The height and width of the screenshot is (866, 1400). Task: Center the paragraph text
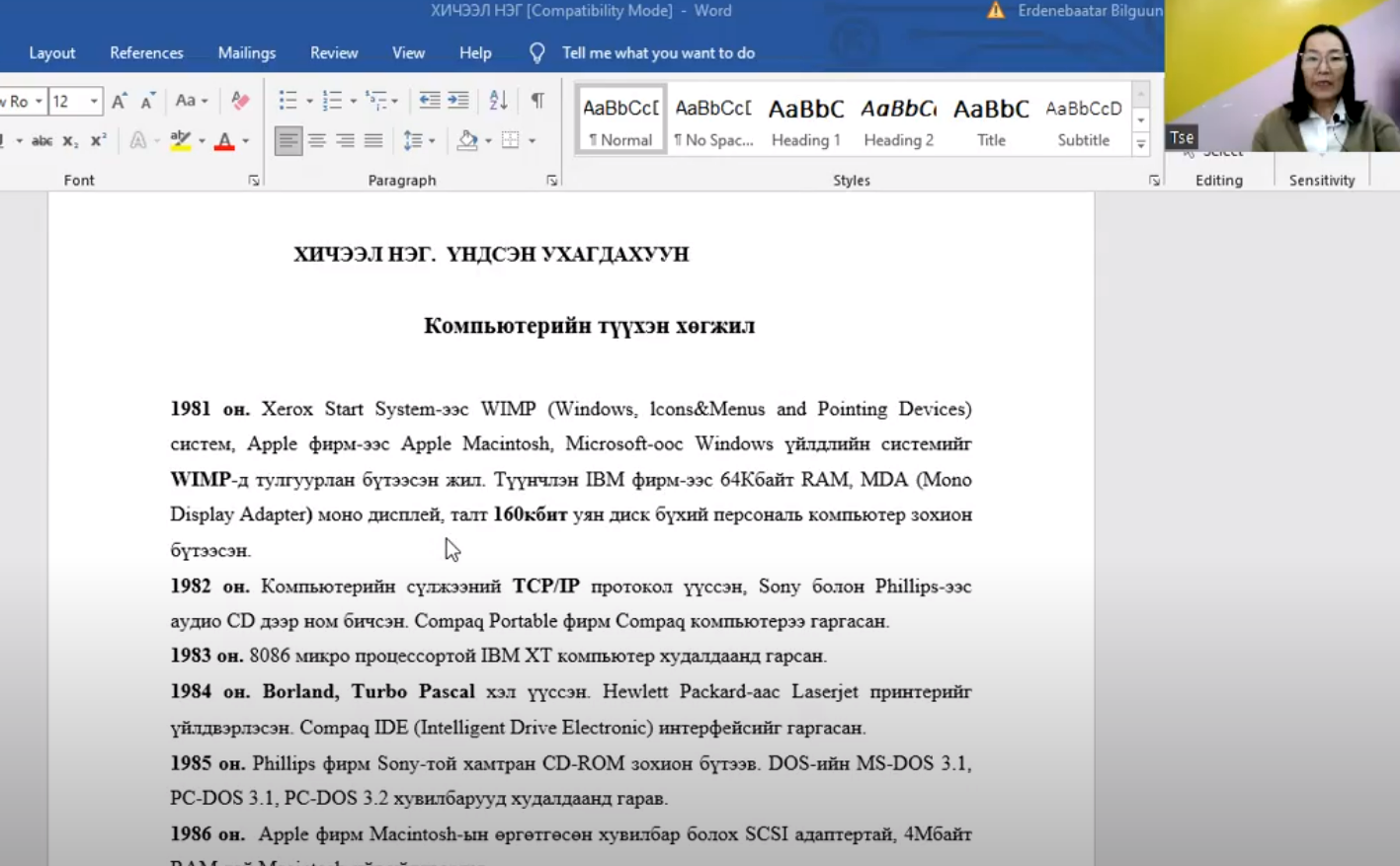pyautogui.click(x=316, y=141)
